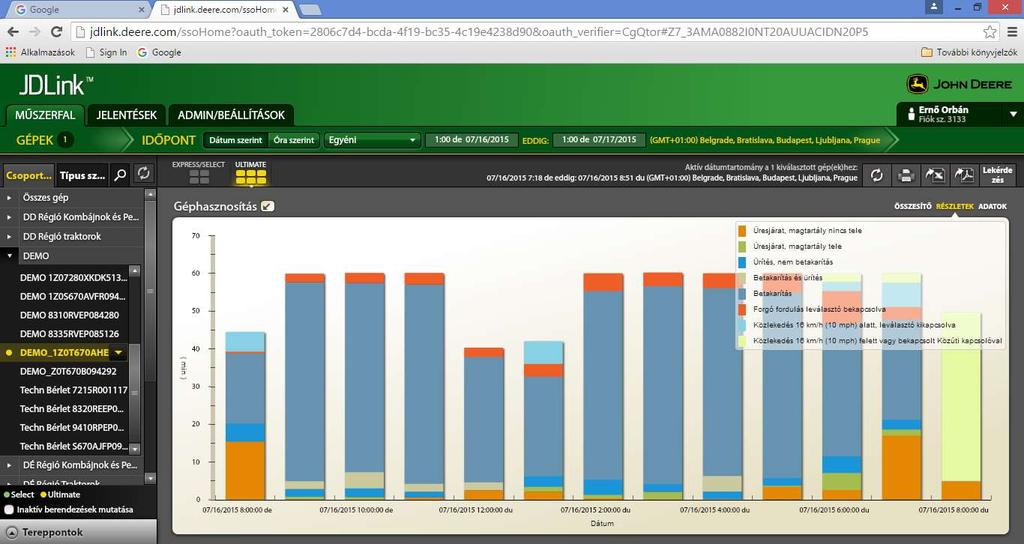Open the DEMO_1Z0T670AHE machine dropdown arrow

pos(118,353)
